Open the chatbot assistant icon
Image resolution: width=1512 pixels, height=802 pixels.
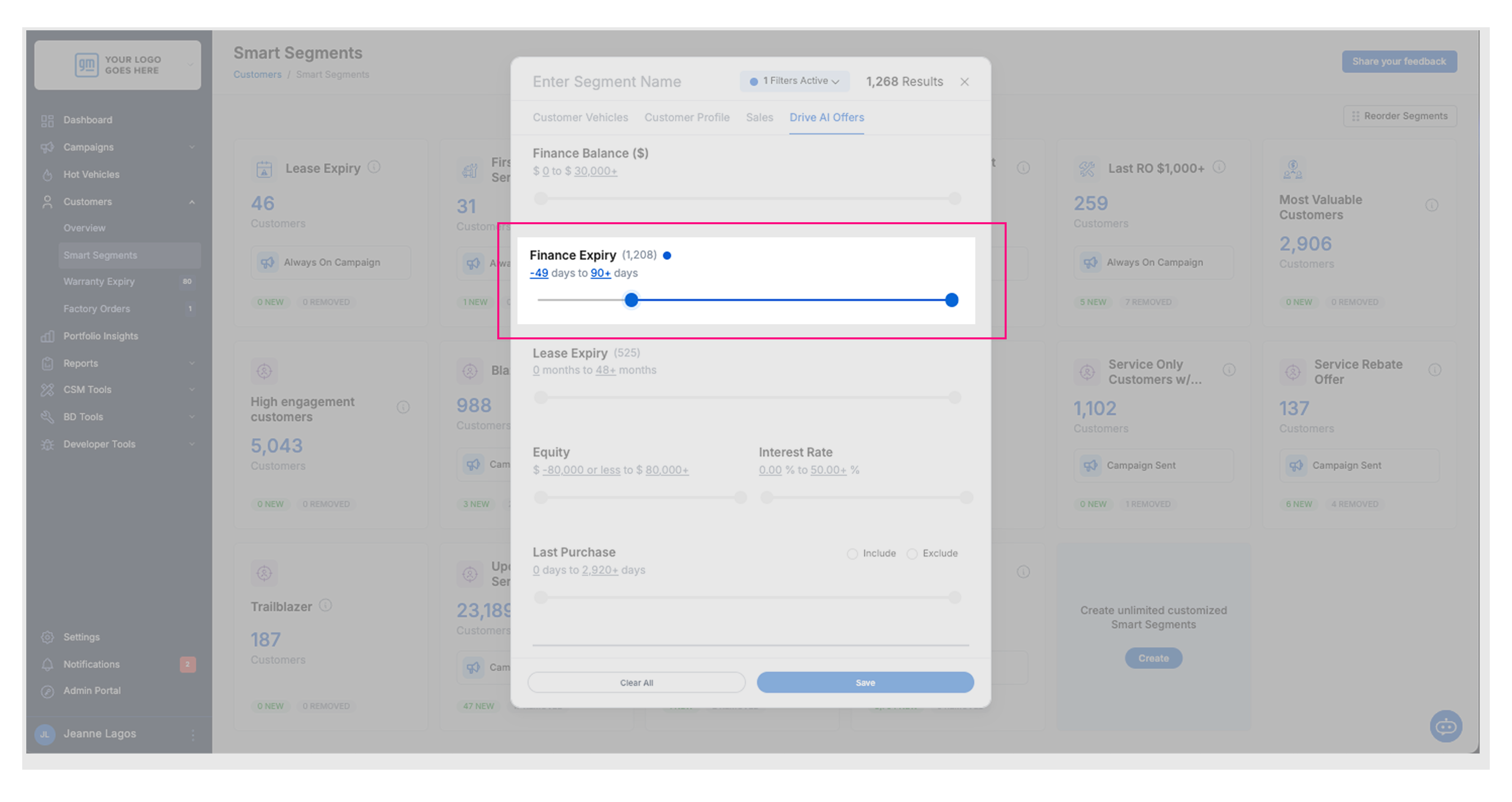(1445, 726)
